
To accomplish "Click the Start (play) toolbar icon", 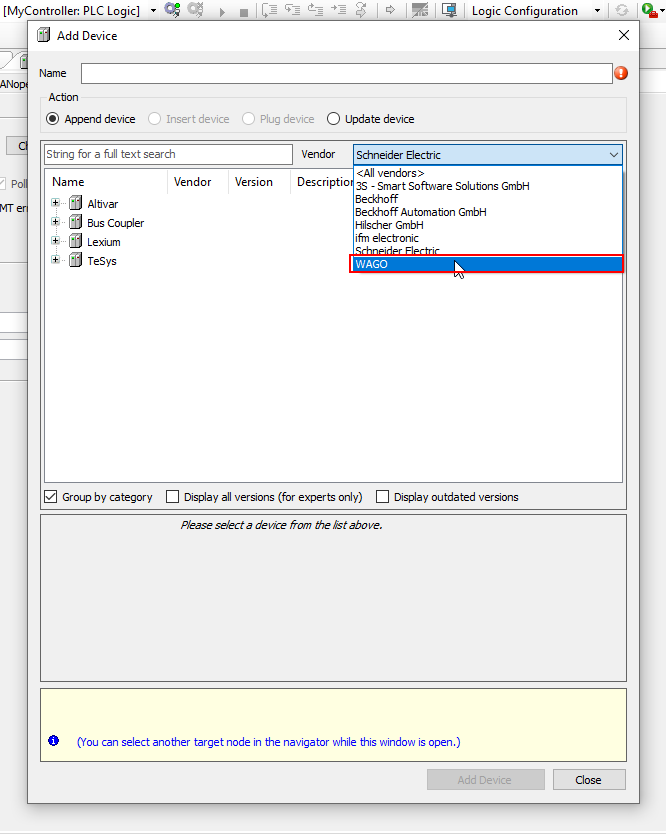I will click(x=222, y=12).
